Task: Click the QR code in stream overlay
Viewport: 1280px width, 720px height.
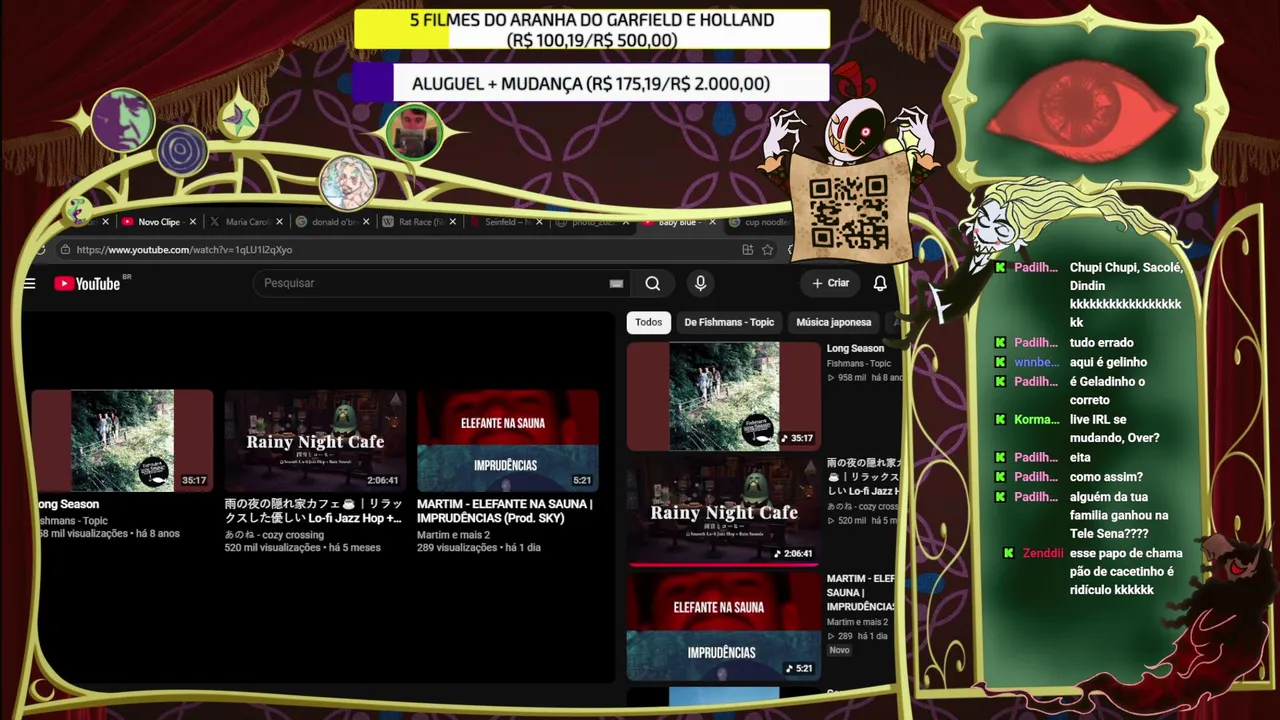Action: click(x=848, y=211)
